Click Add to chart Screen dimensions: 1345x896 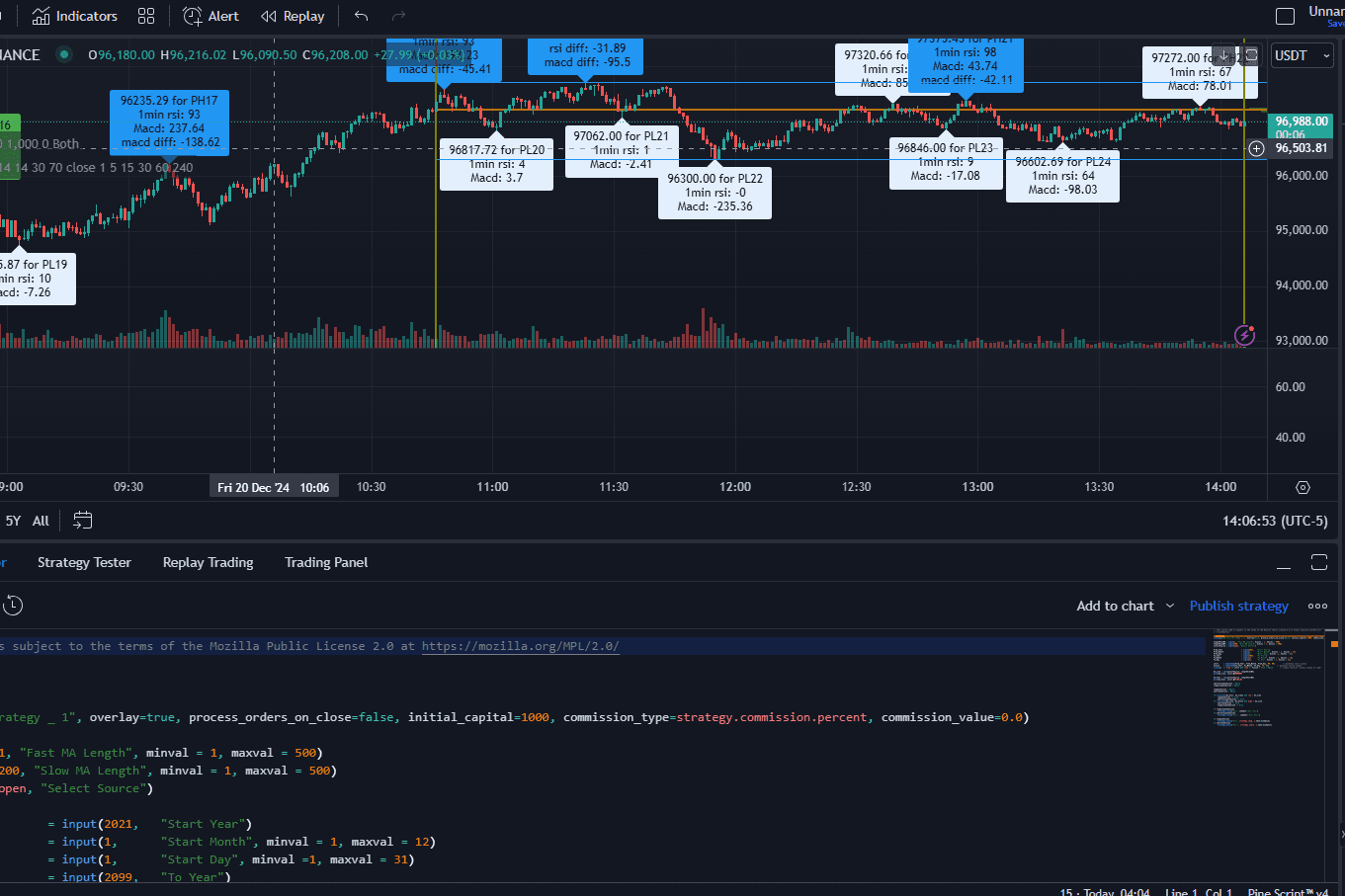[x=1115, y=606]
